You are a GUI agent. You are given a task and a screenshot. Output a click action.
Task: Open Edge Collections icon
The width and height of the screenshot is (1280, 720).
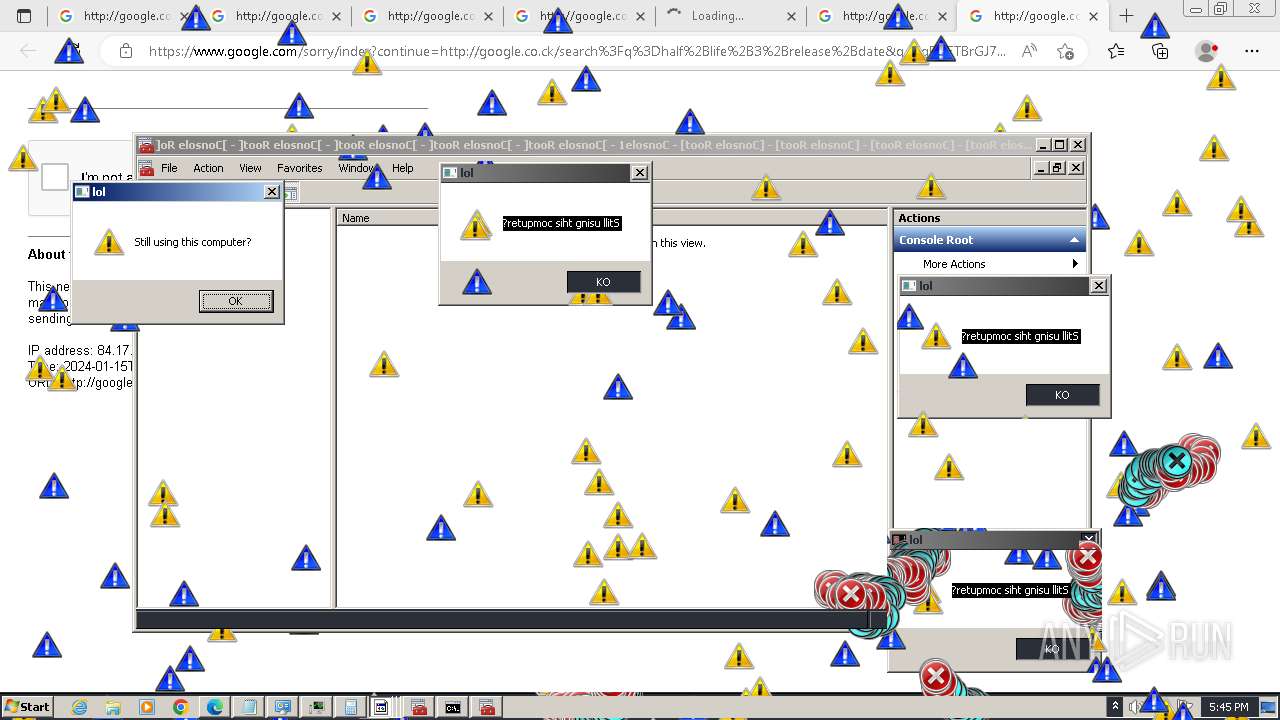coord(1160,51)
